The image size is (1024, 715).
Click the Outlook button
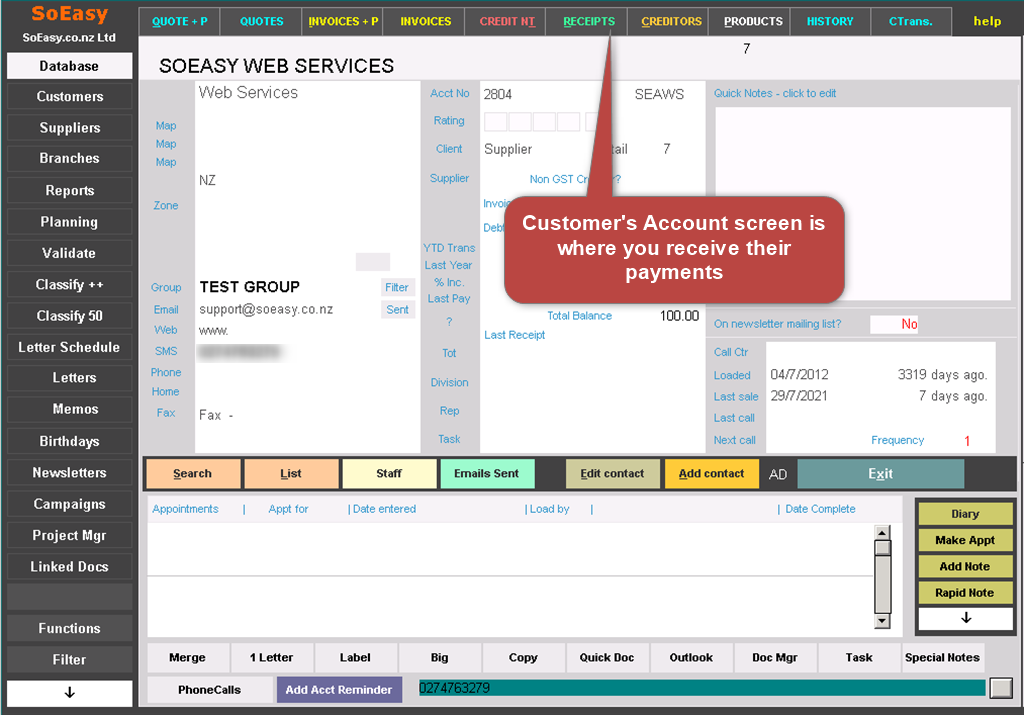pyautogui.click(x=691, y=658)
